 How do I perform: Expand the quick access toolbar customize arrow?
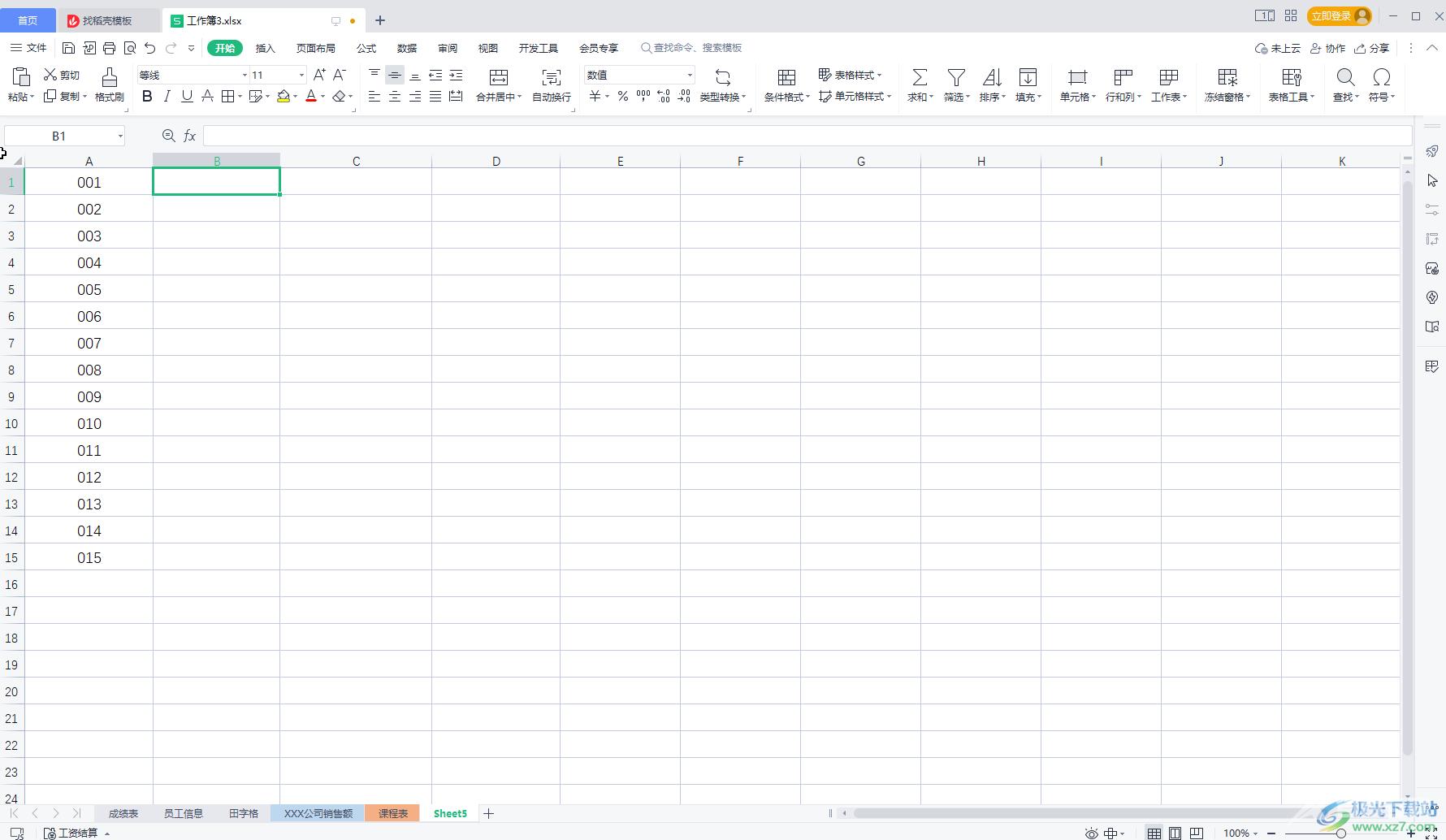point(192,48)
